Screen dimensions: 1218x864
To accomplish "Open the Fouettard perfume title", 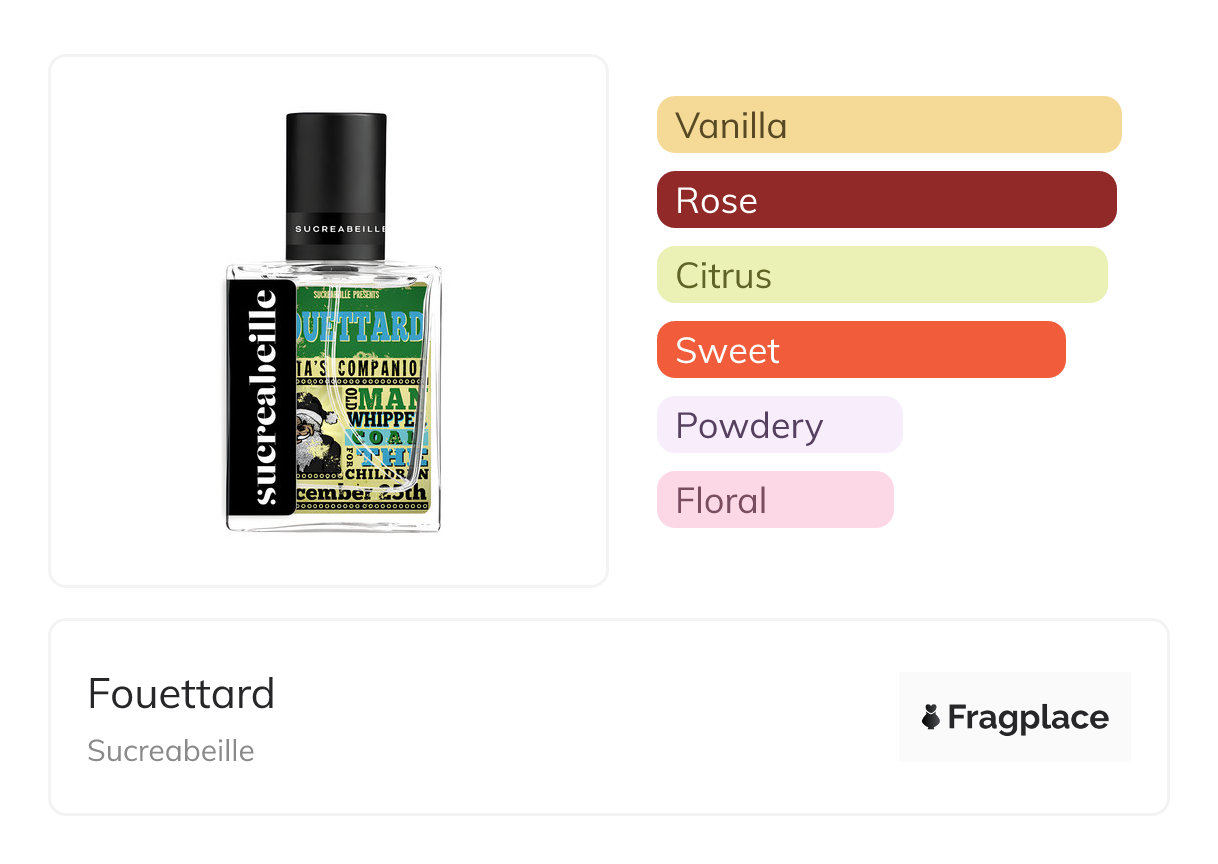I will click(x=181, y=693).
